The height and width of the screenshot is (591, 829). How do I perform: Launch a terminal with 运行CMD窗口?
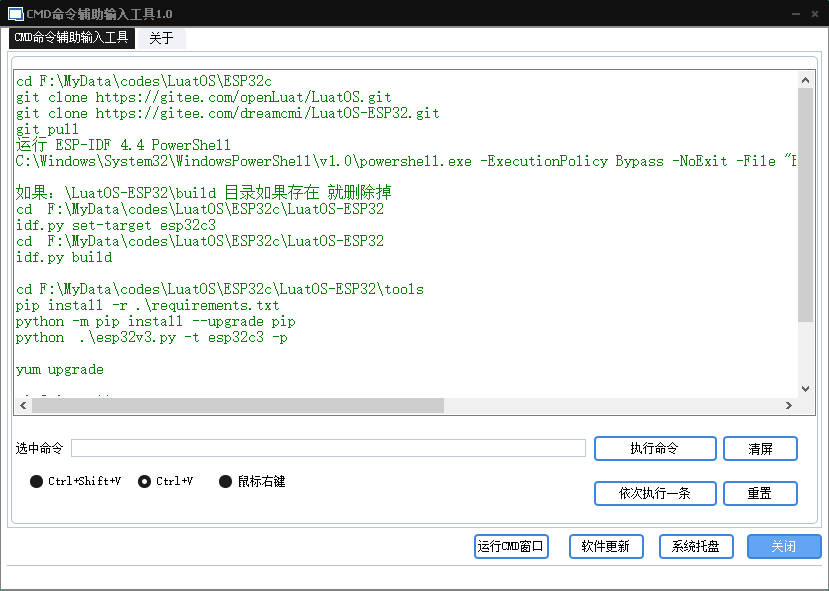click(x=511, y=547)
